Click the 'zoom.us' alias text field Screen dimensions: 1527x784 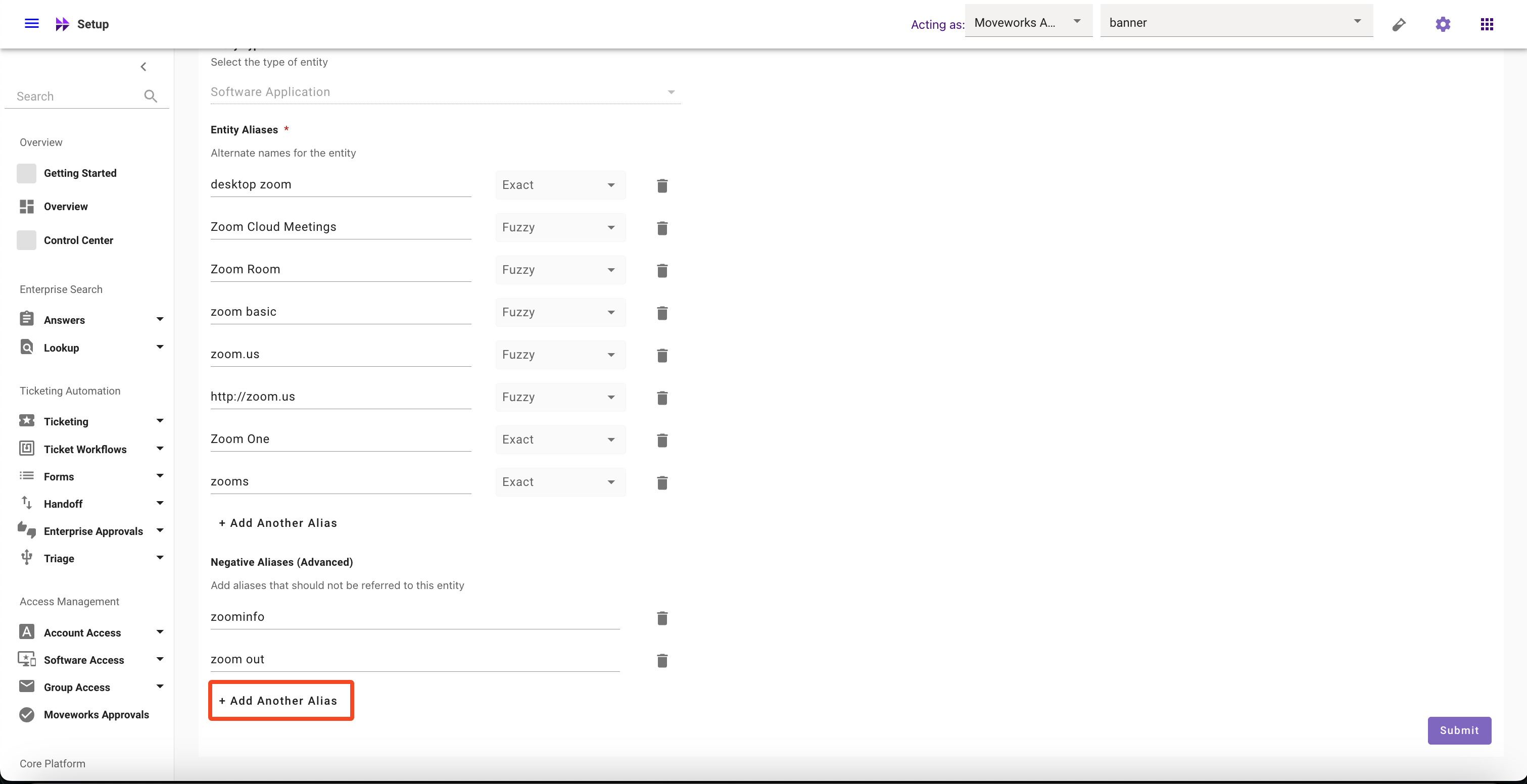click(340, 355)
